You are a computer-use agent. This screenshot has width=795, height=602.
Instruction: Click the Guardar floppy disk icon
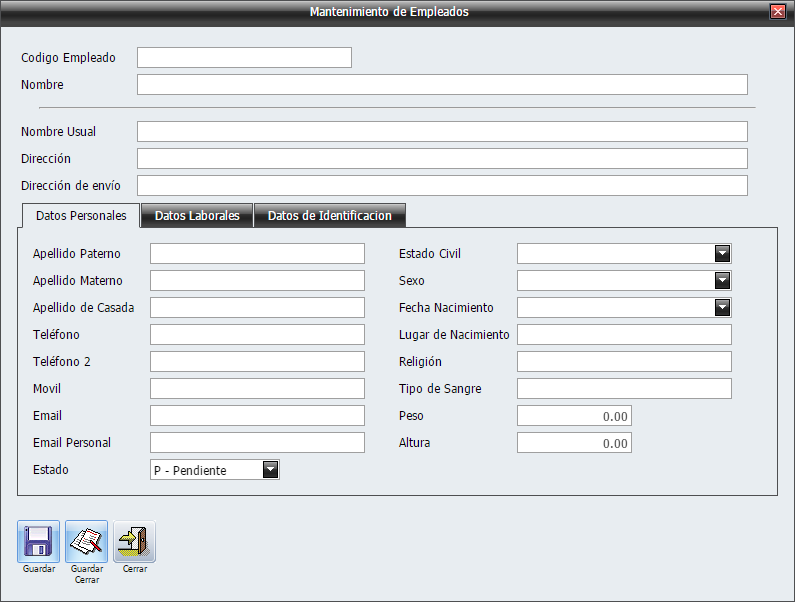[x=38, y=541]
